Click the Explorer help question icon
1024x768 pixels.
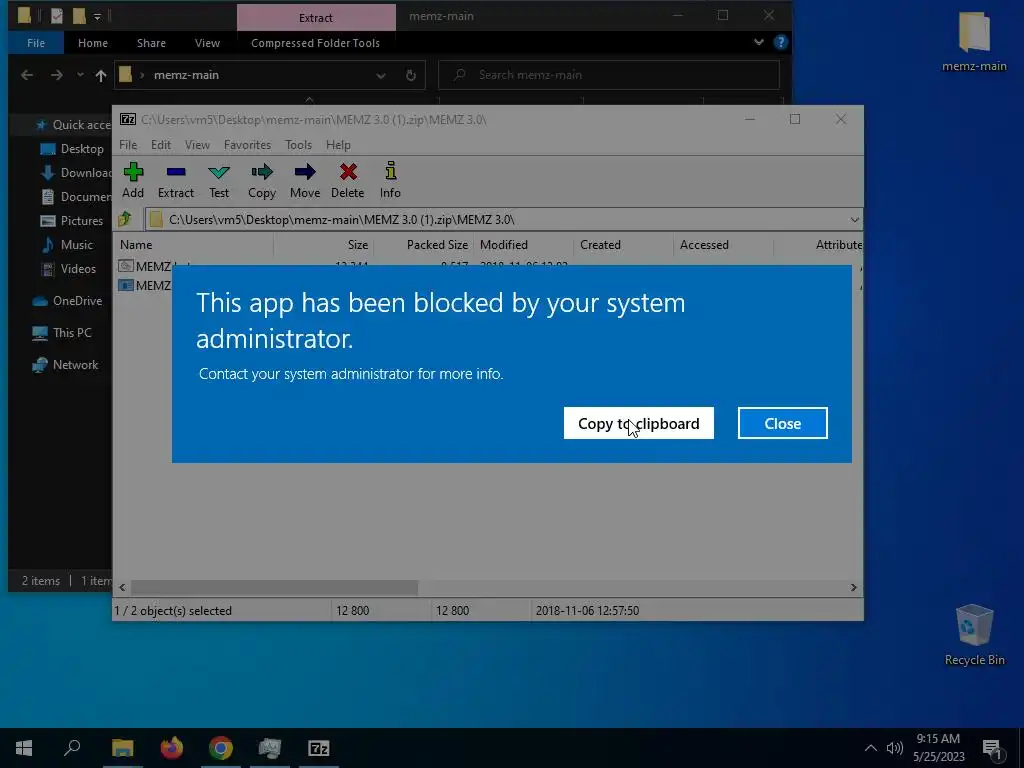point(780,42)
